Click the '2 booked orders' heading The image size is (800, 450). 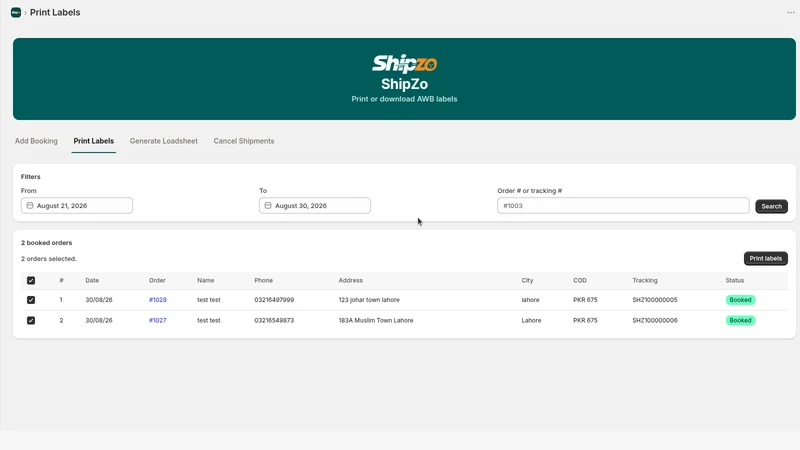coord(46,243)
